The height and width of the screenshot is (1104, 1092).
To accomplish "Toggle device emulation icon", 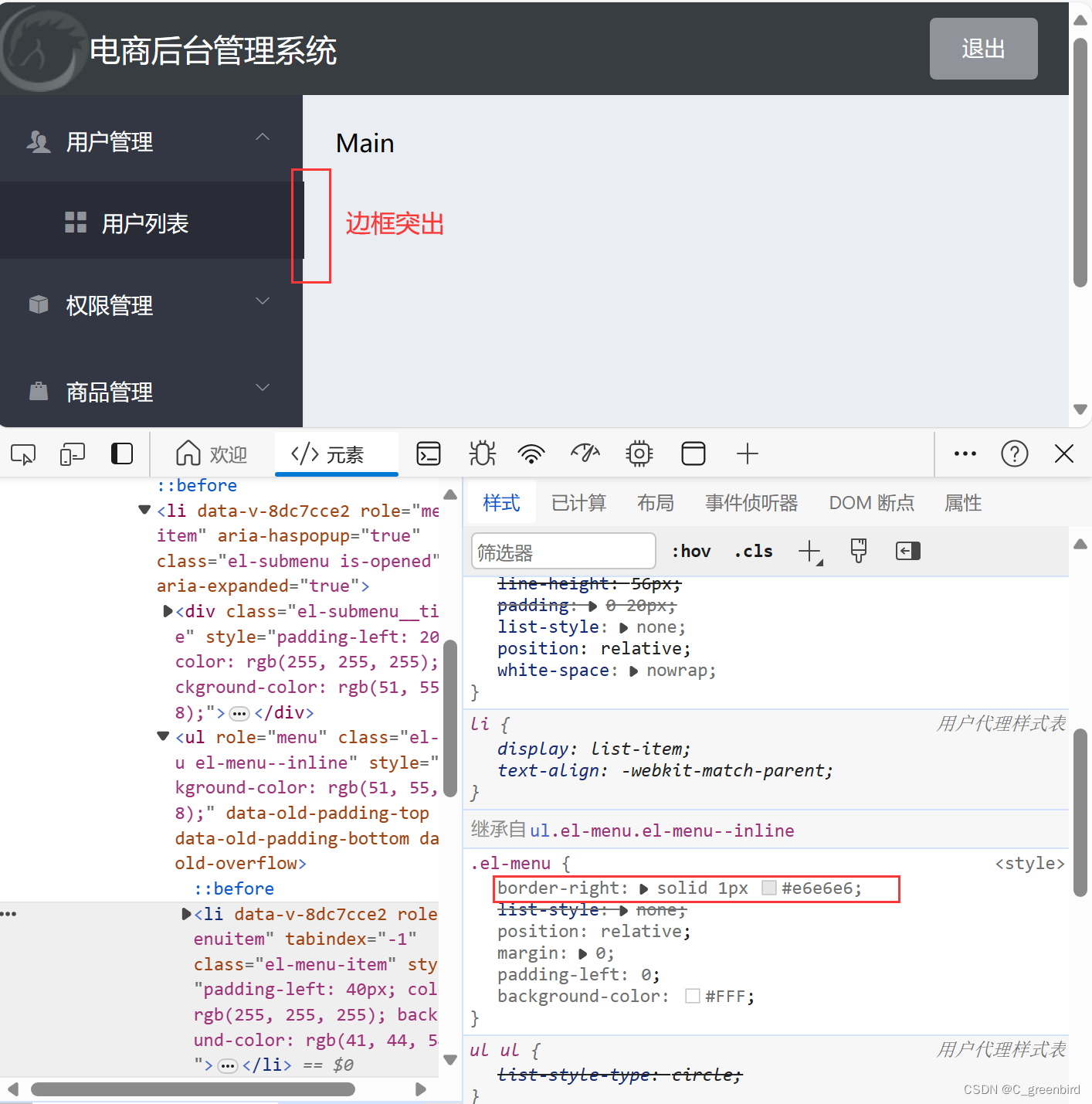I will [73, 454].
